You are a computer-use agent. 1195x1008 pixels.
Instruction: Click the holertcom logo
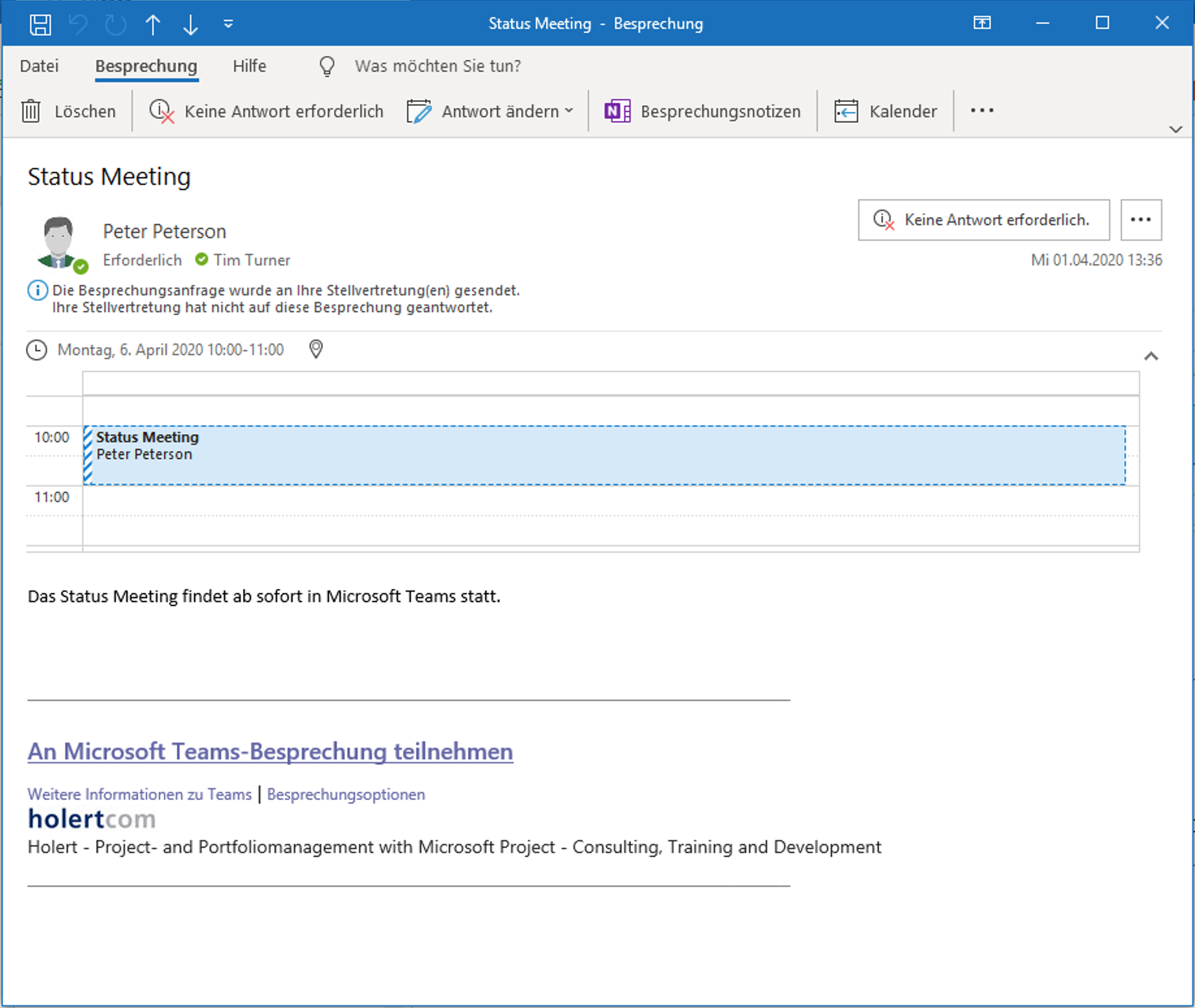(x=92, y=819)
